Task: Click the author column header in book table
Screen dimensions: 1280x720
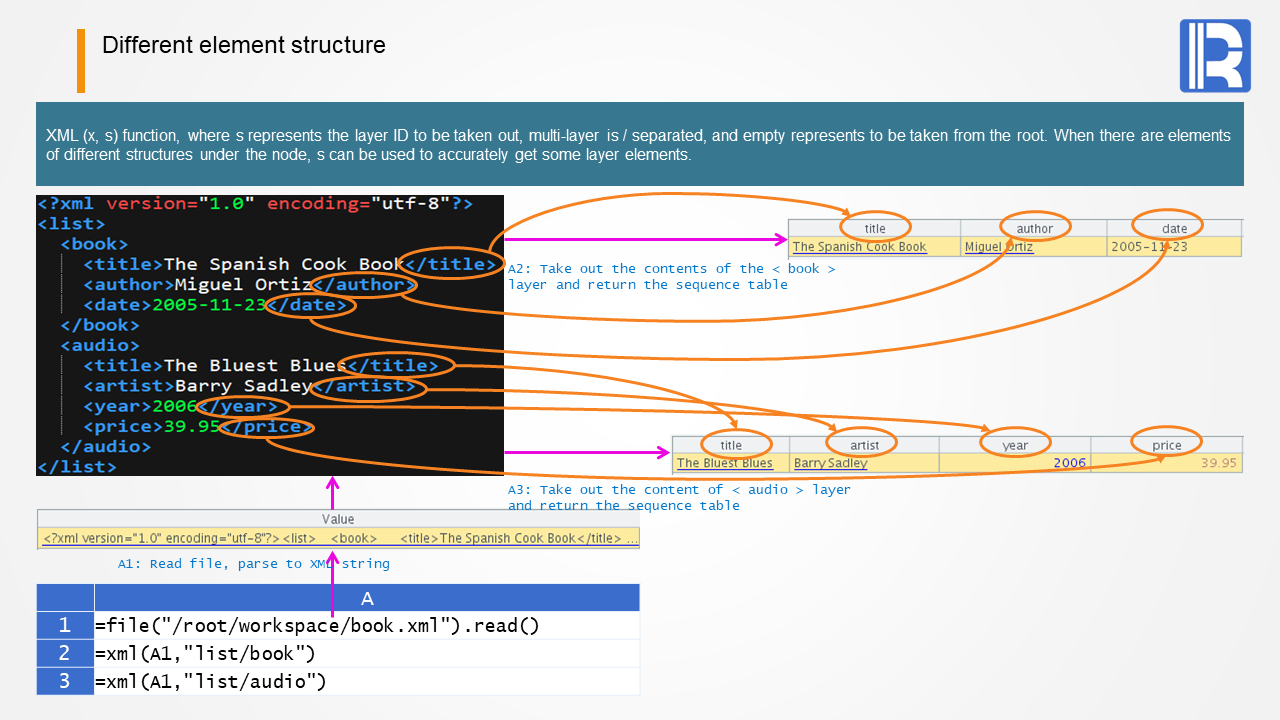Action: point(1034,228)
